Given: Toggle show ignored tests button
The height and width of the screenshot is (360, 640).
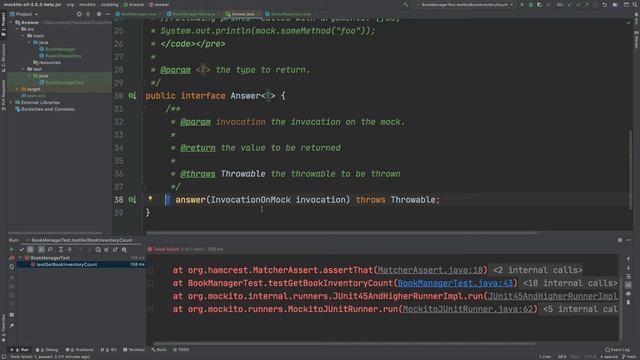Looking at the screenshot, I should [x=30, y=249].
